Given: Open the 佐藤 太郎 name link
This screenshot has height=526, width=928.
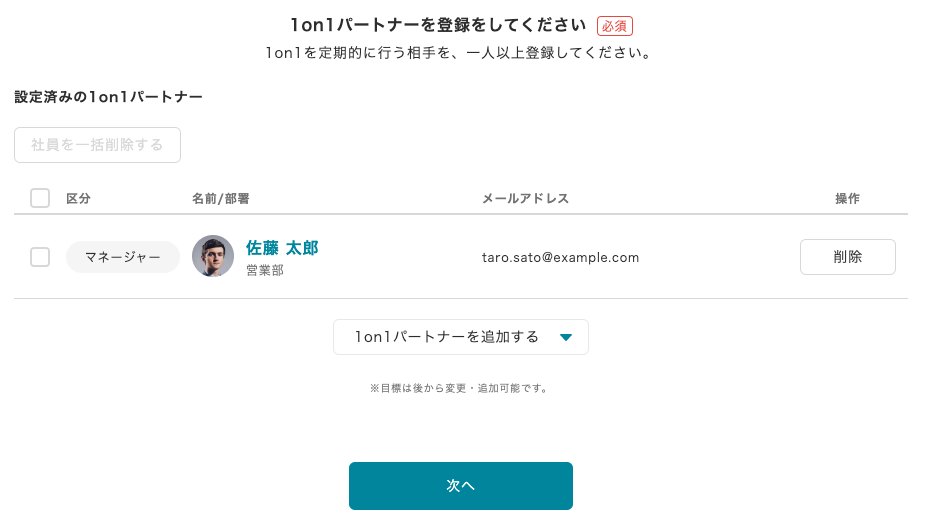Looking at the screenshot, I should tap(282, 248).
